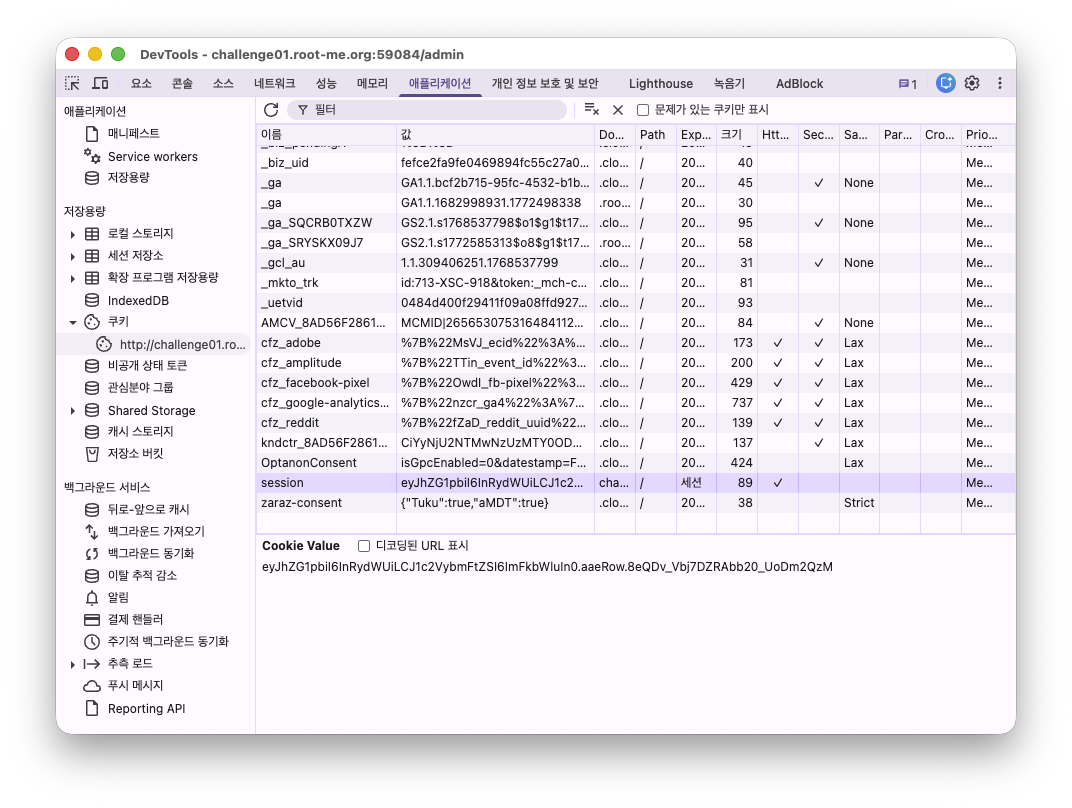Select the cfz_adobe cookie row
Screen dimensions: 1072x808
coord(635,342)
